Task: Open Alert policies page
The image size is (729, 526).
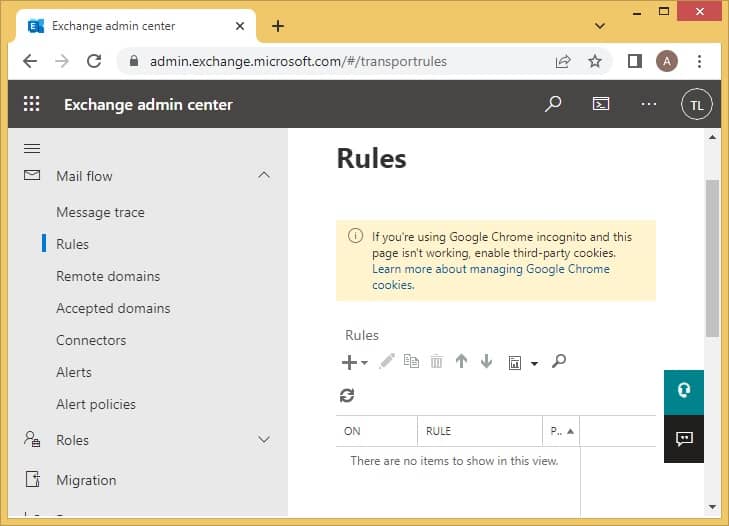Action: pos(96,404)
